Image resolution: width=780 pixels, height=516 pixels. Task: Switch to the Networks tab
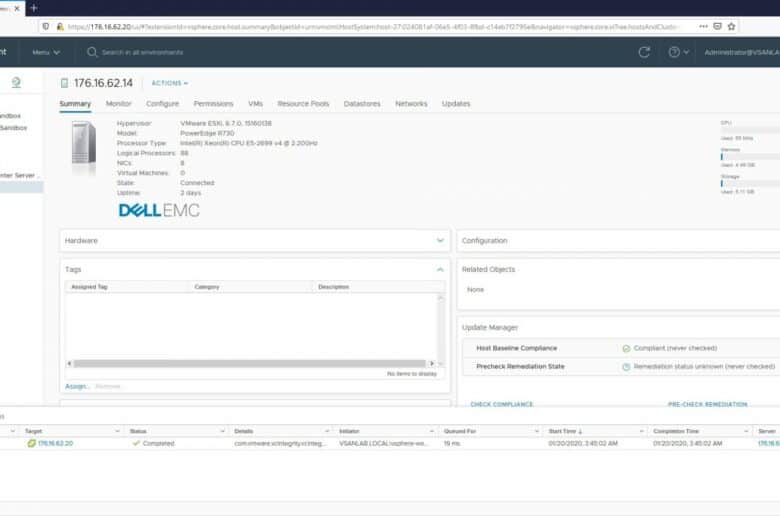[411, 103]
